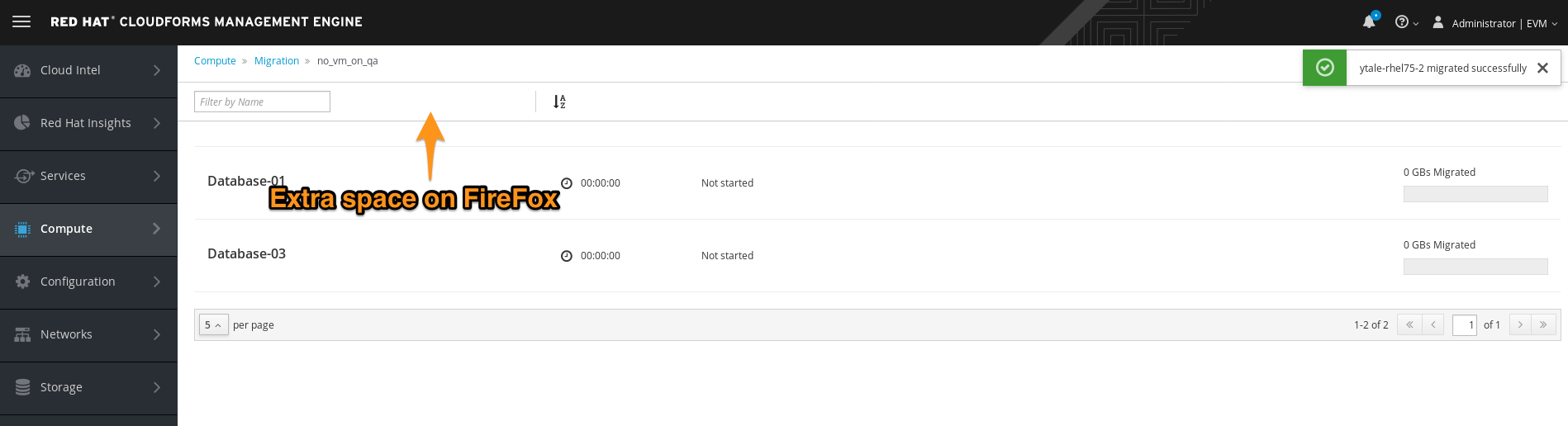Click Database-01 elapsed time 00:00:00
Viewport: 1568px width, 426px height.
[x=601, y=183]
